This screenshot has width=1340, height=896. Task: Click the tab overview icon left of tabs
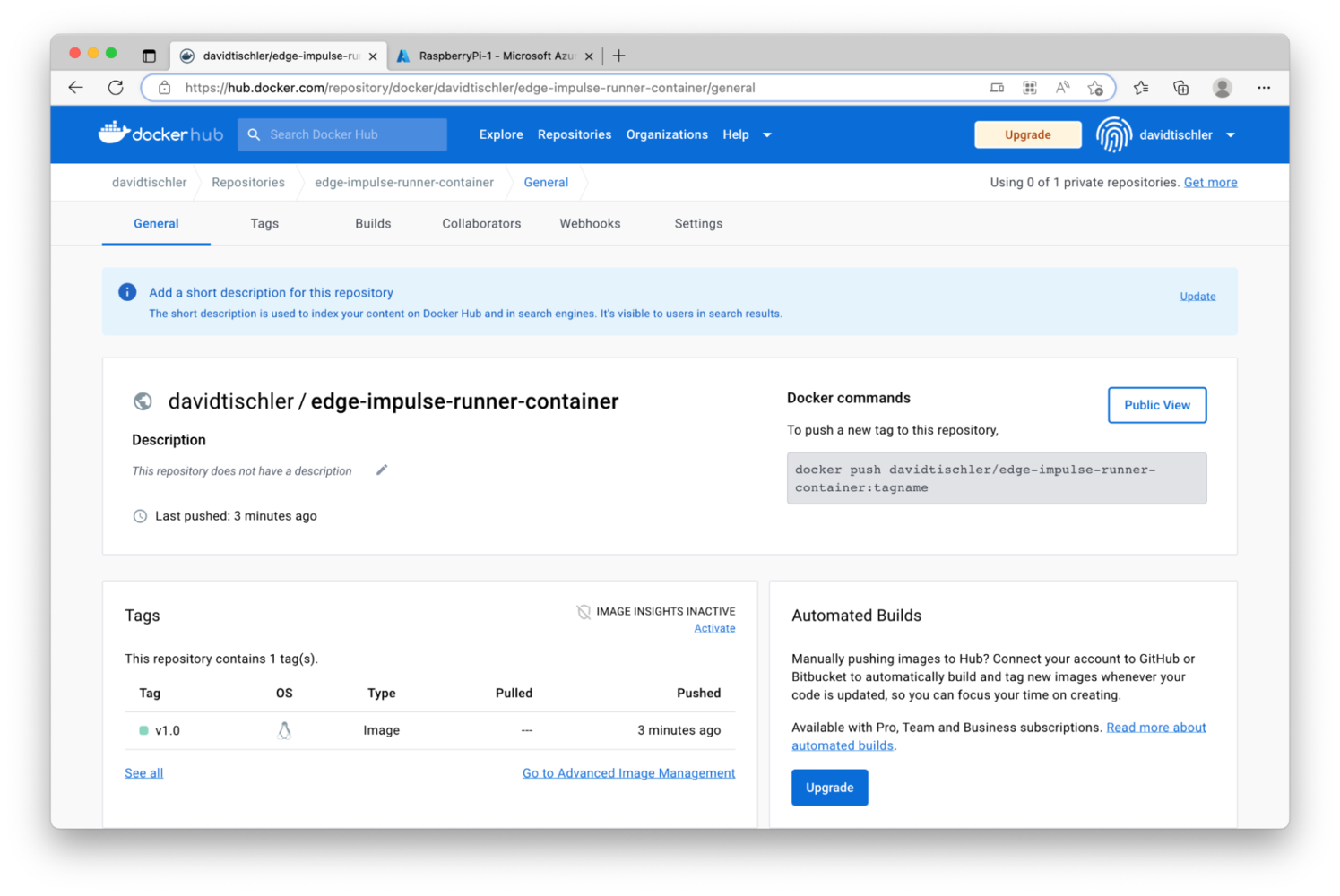[149, 56]
